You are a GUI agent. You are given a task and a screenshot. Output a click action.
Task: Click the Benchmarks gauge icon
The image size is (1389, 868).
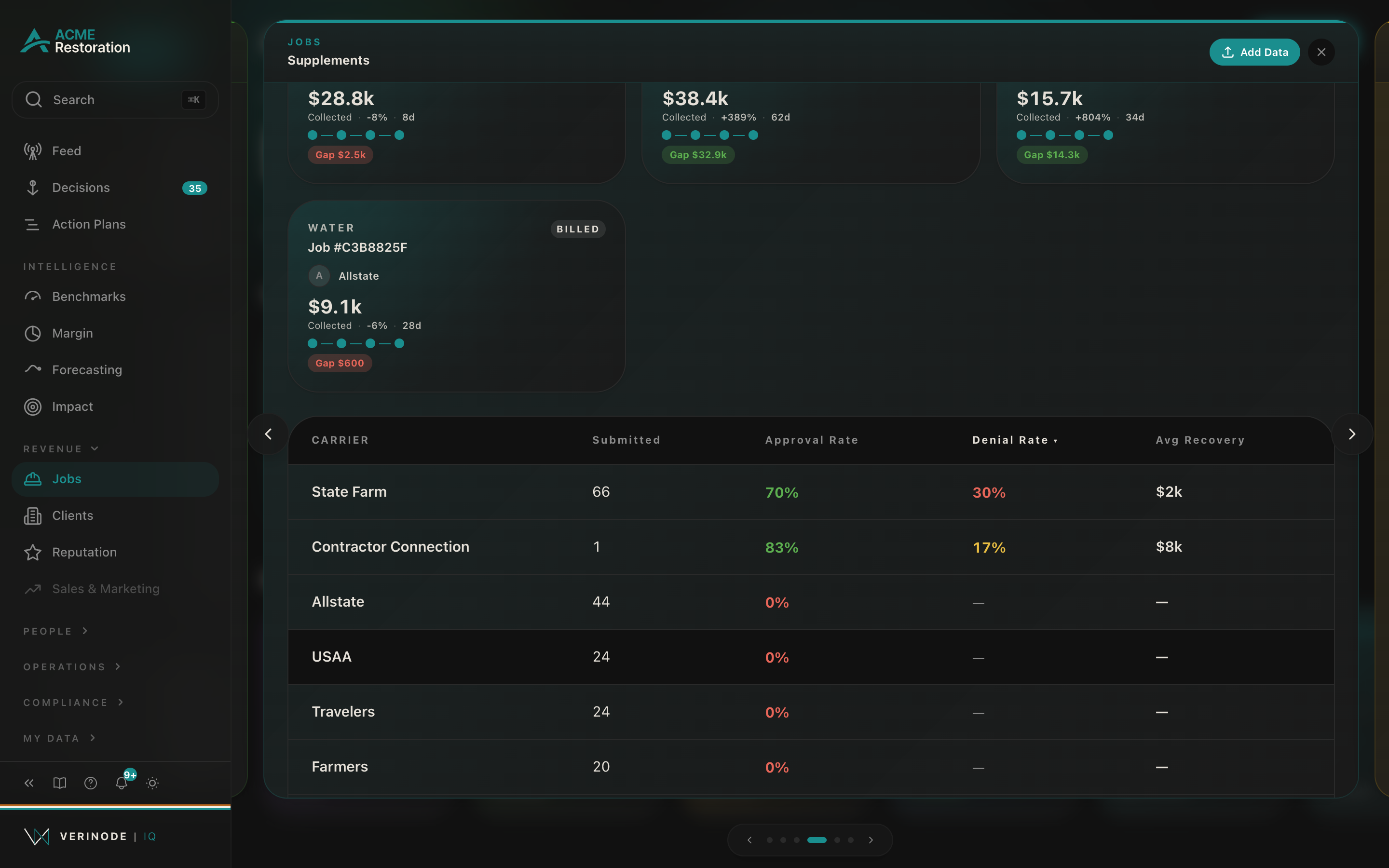(x=33, y=297)
